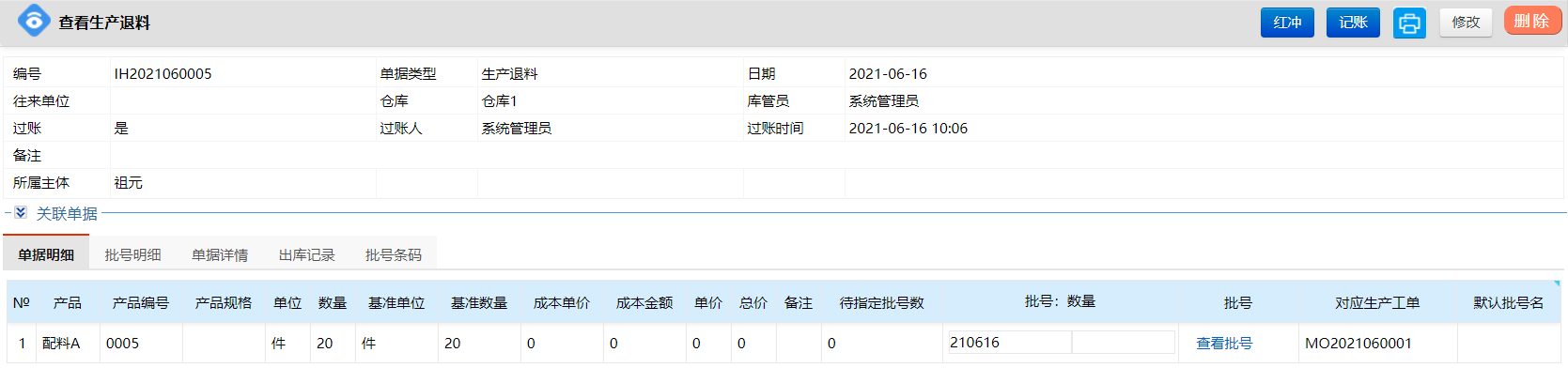Click the 生产退料 document type value
The width and height of the screenshot is (1568, 368).
509,74
